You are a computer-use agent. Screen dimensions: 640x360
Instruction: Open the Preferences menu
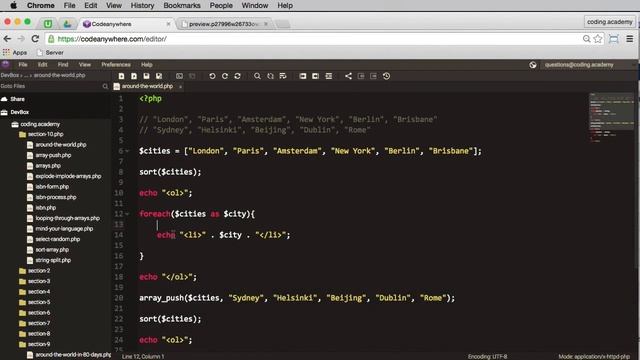(116, 64)
